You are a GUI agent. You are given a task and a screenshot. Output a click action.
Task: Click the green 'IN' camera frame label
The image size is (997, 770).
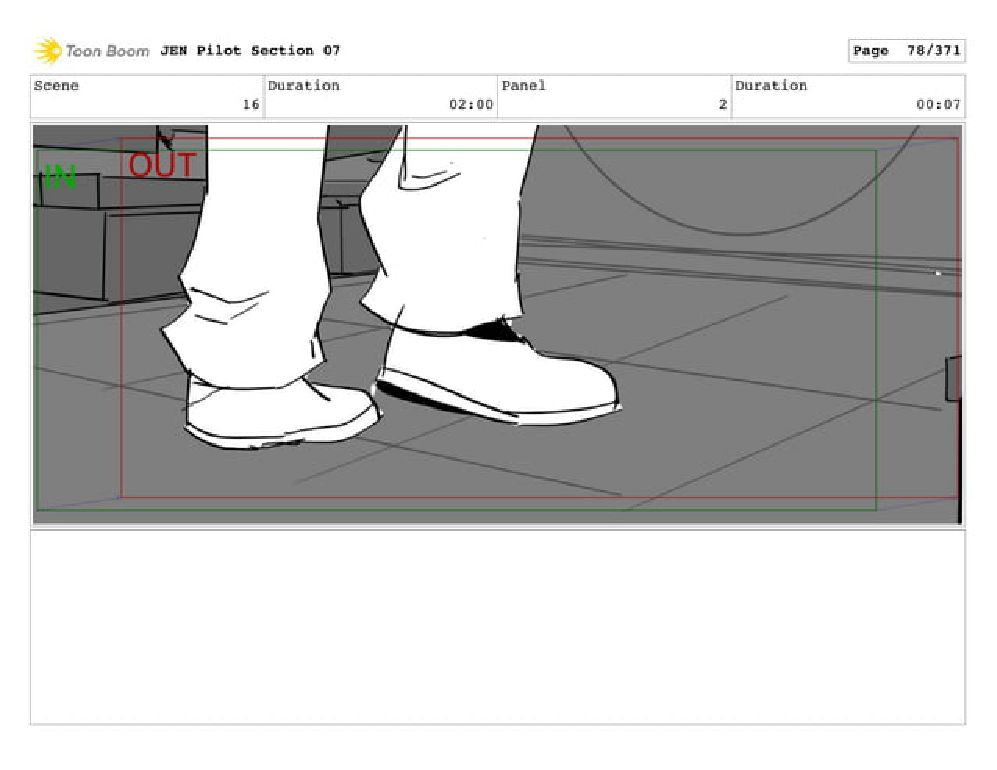tap(60, 177)
